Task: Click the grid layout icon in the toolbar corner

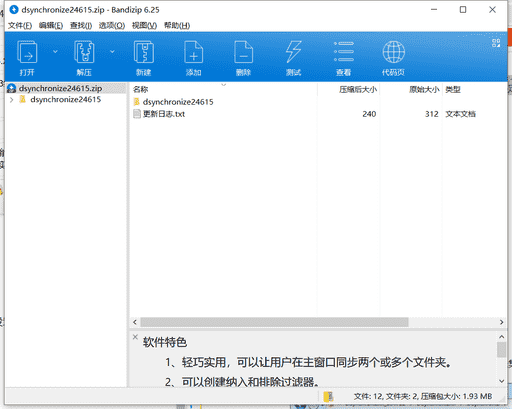Action: click(x=496, y=43)
